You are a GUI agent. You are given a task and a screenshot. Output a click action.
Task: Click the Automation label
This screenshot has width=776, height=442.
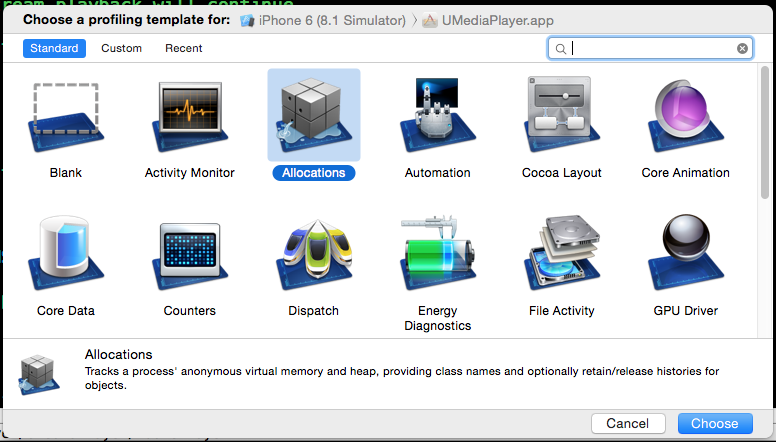pyautogui.click(x=437, y=173)
